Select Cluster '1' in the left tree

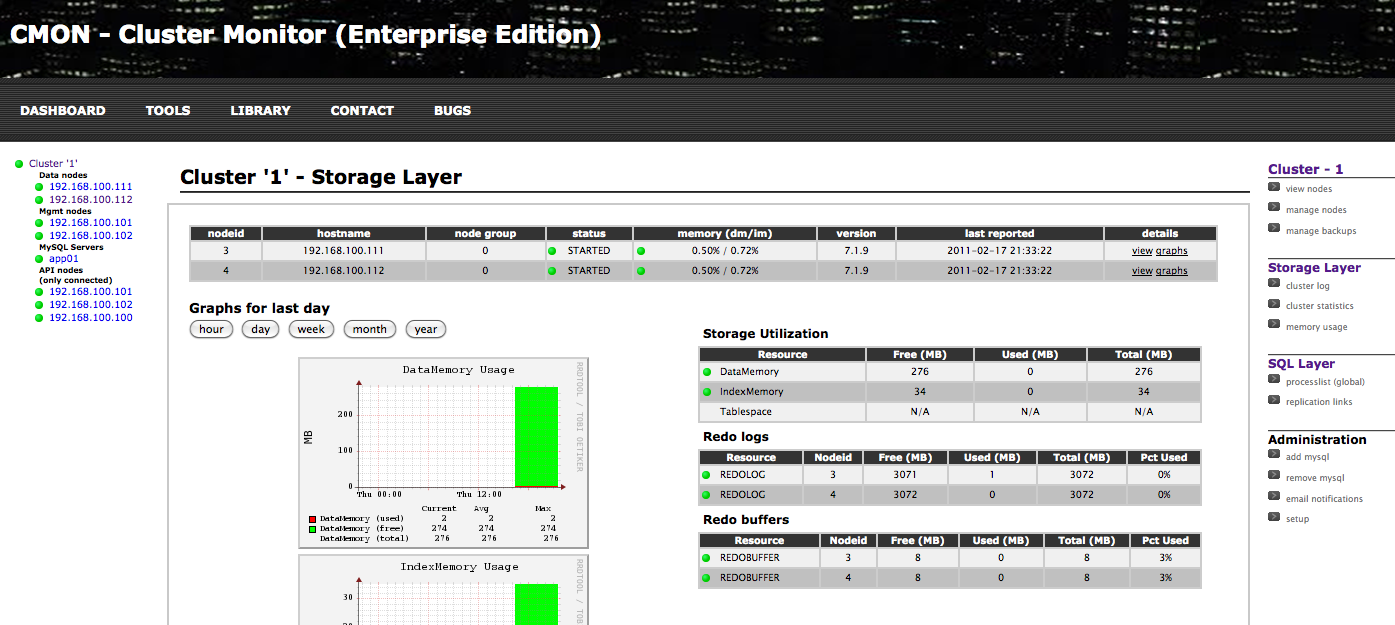53,163
